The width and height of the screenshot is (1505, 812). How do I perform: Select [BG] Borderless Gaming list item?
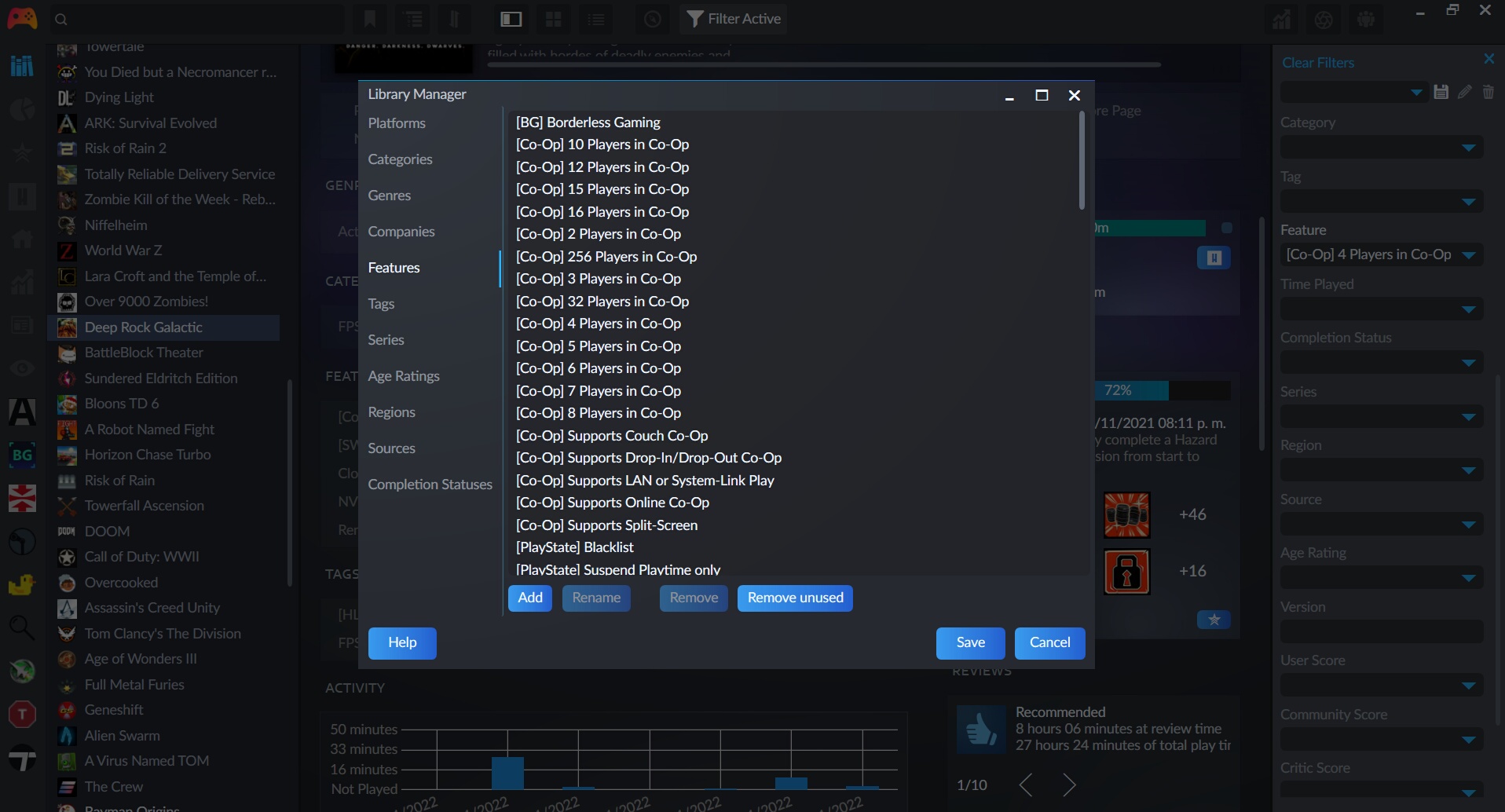(x=588, y=123)
